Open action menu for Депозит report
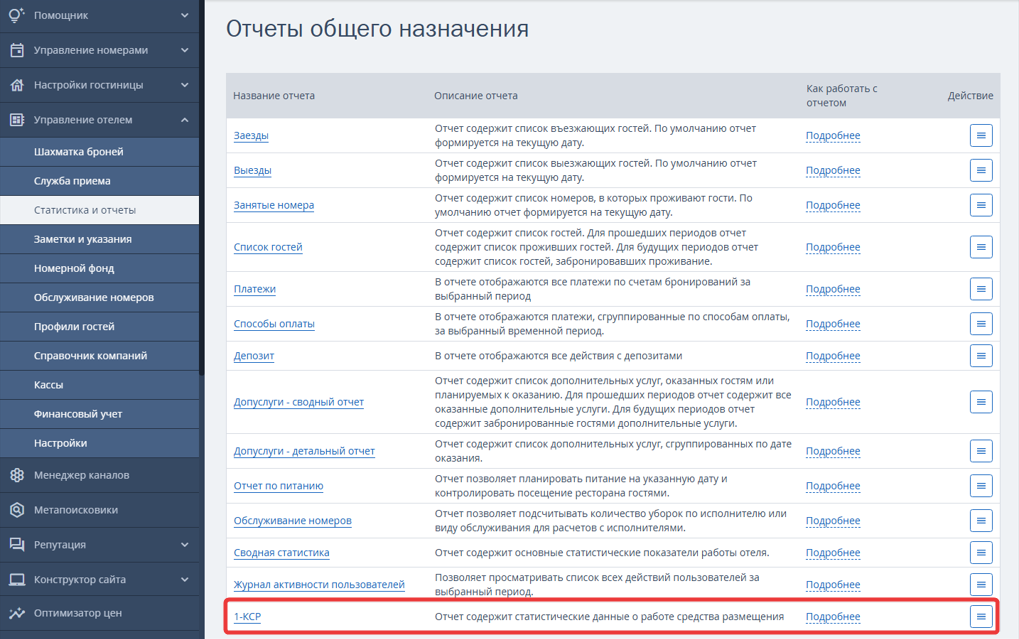The image size is (1019, 639). point(981,356)
